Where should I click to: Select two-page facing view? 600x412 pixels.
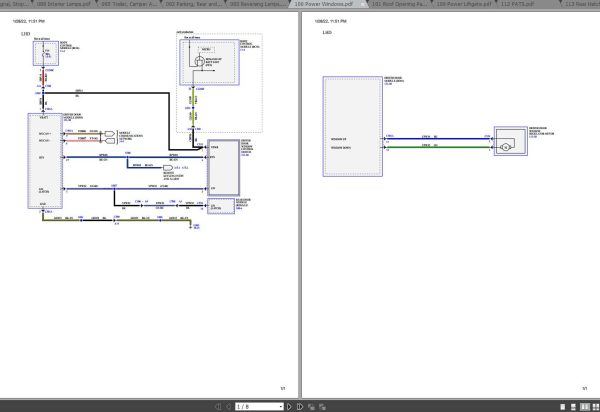585,407
